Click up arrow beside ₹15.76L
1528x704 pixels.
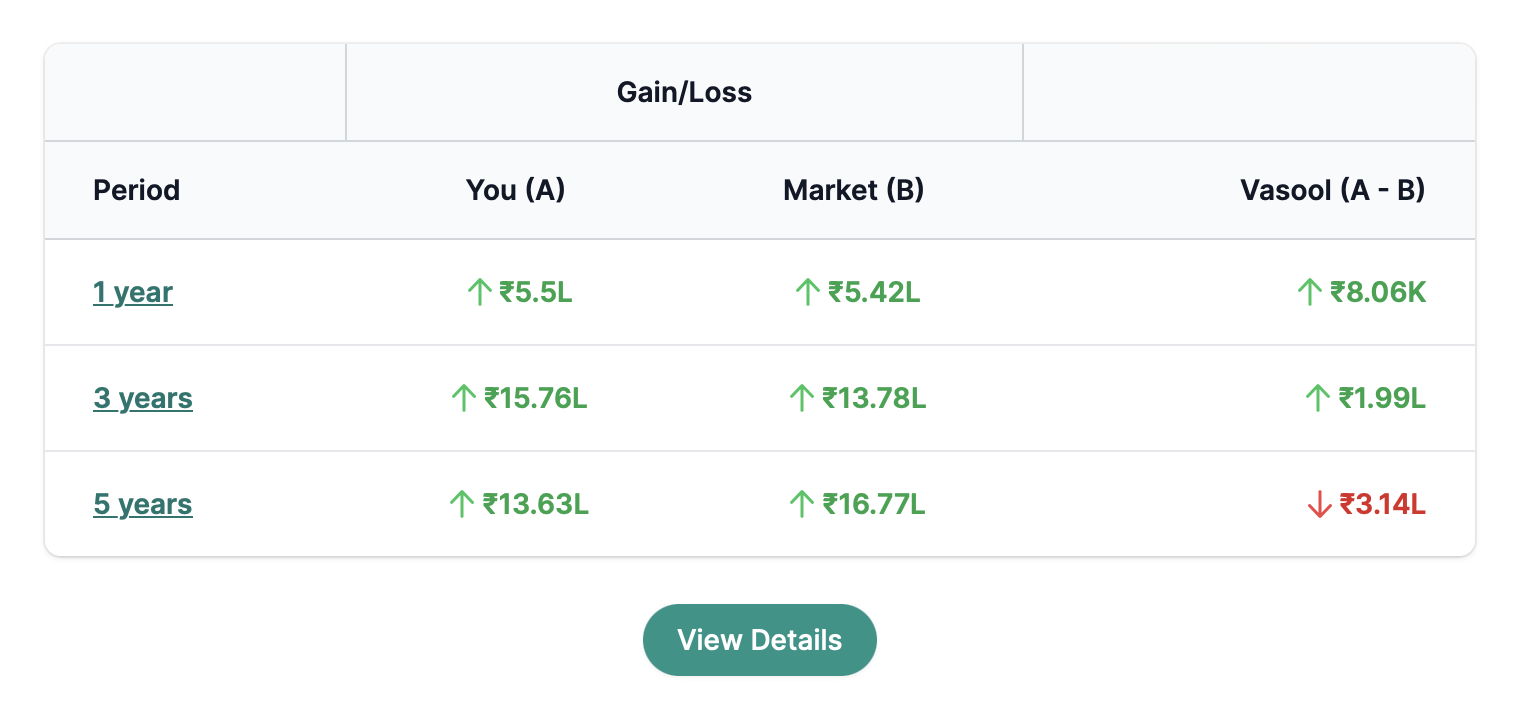pos(463,399)
